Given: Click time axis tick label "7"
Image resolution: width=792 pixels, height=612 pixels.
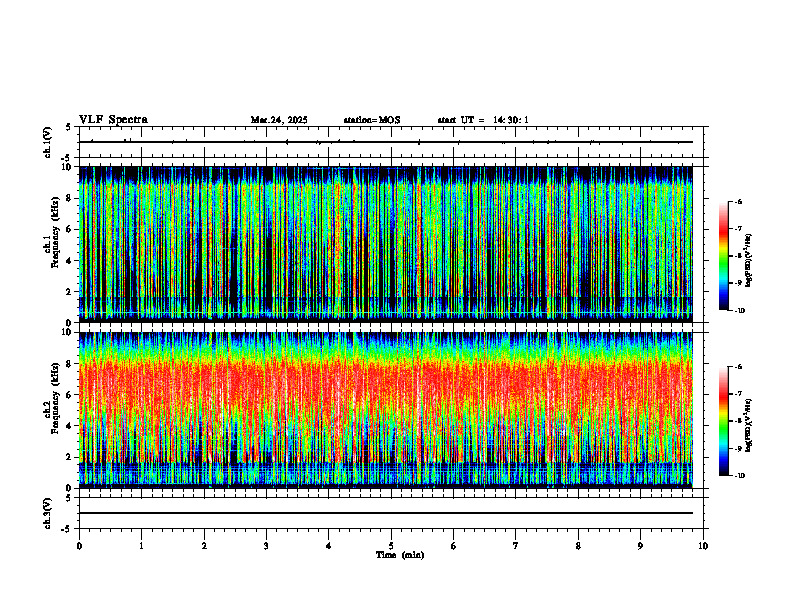Looking at the screenshot, I should click(x=516, y=546).
